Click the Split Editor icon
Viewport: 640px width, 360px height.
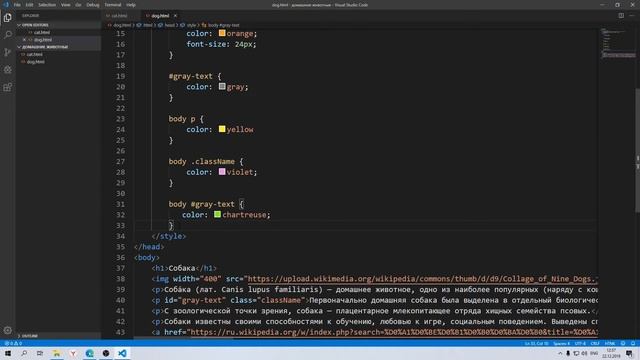click(x=621, y=16)
